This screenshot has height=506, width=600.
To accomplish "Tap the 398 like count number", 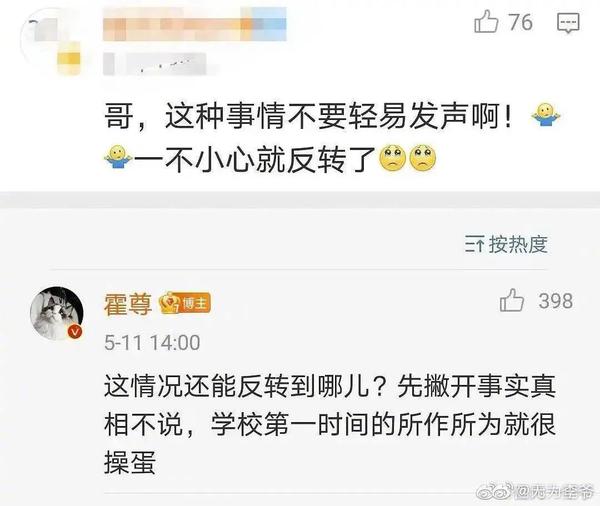I will pyautogui.click(x=556, y=301).
